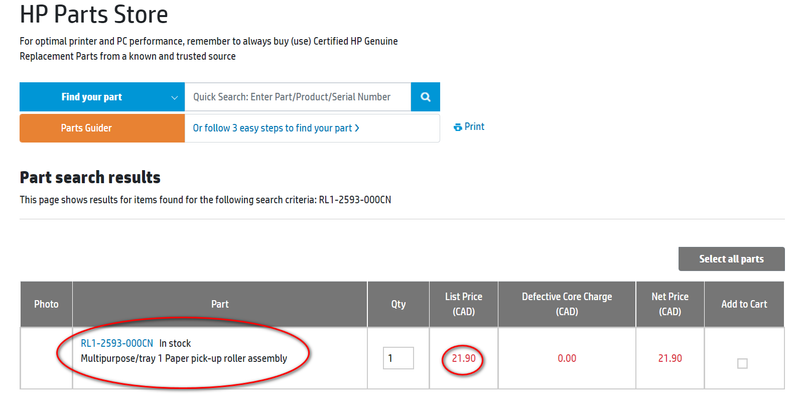800x409 pixels.
Task: Click the Defective Core Charge (CAD) header
Action: pos(567,304)
